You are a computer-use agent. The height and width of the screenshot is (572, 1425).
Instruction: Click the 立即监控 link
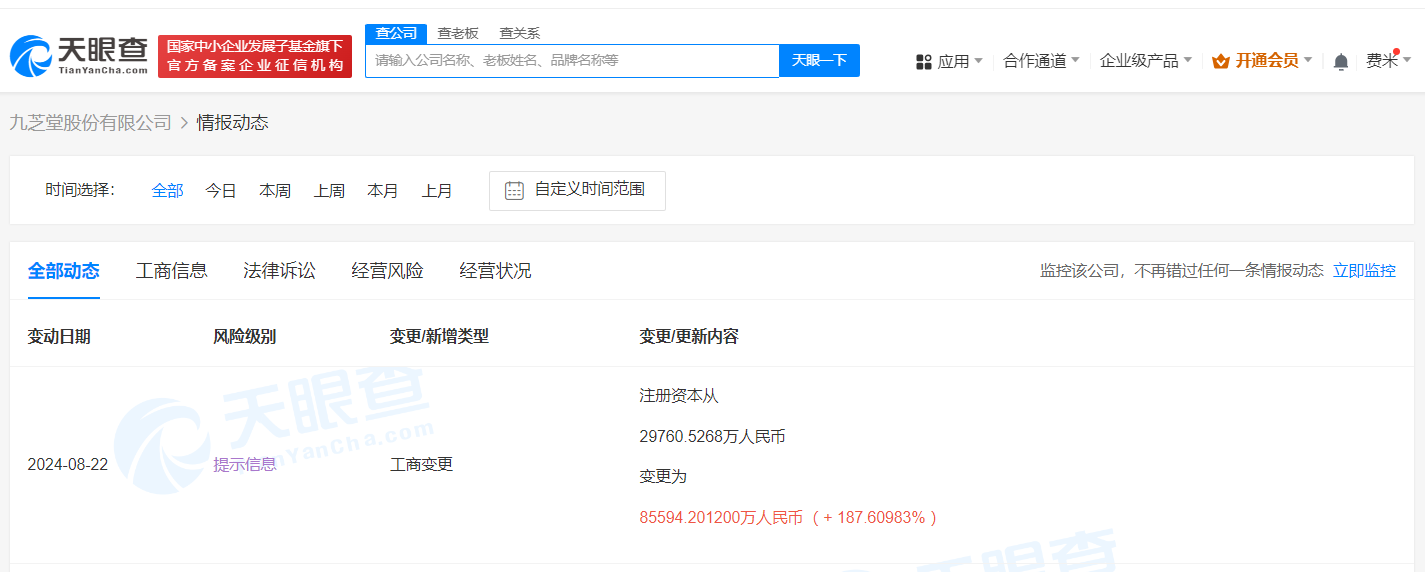(1364, 271)
